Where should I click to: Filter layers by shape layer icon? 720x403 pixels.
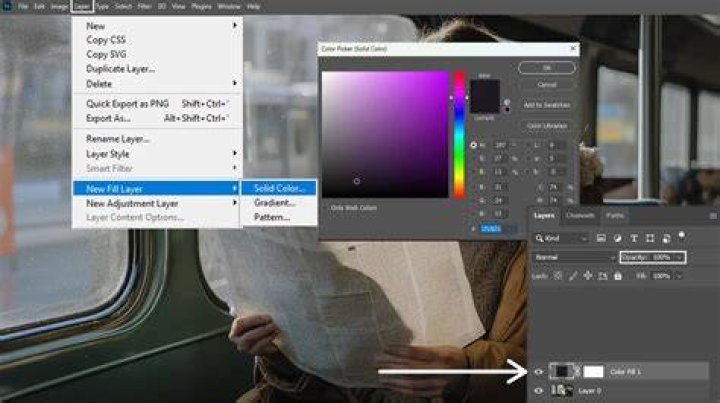[x=650, y=238]
